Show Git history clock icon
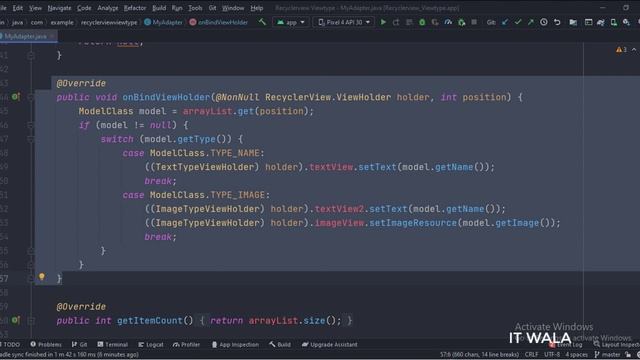Viewport: 640px width, 360px height. click(x=544, y=22)
